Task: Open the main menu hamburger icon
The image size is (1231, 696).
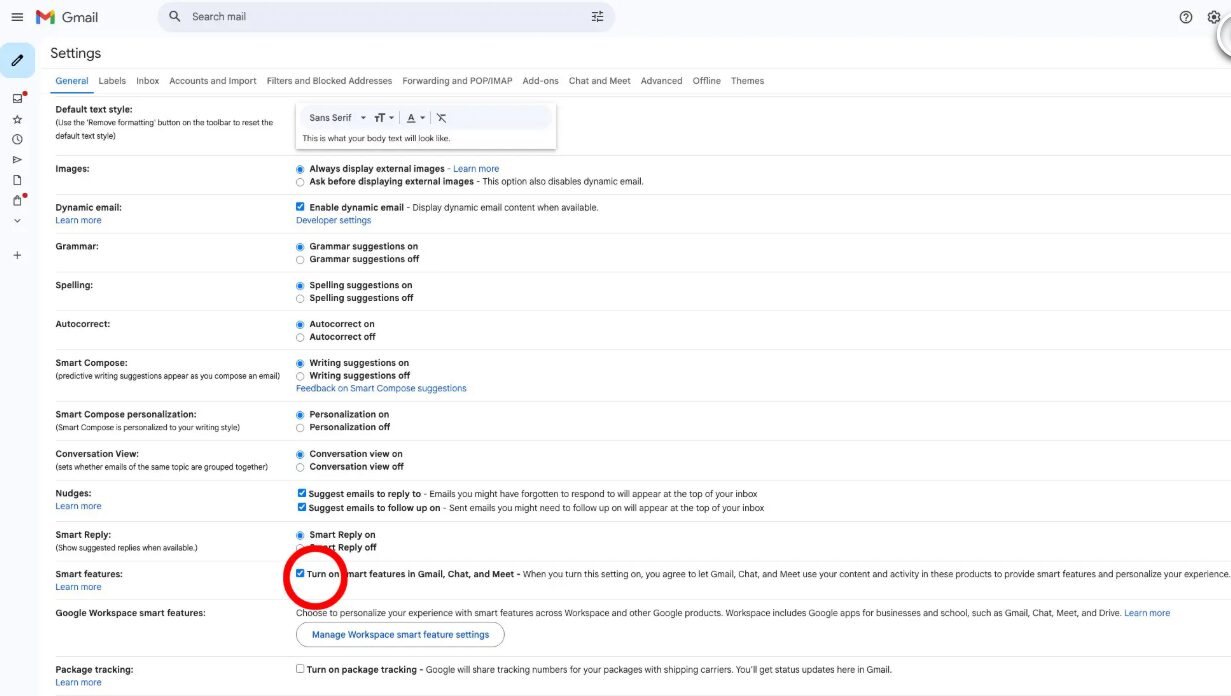Action: (x=17, y=17)
